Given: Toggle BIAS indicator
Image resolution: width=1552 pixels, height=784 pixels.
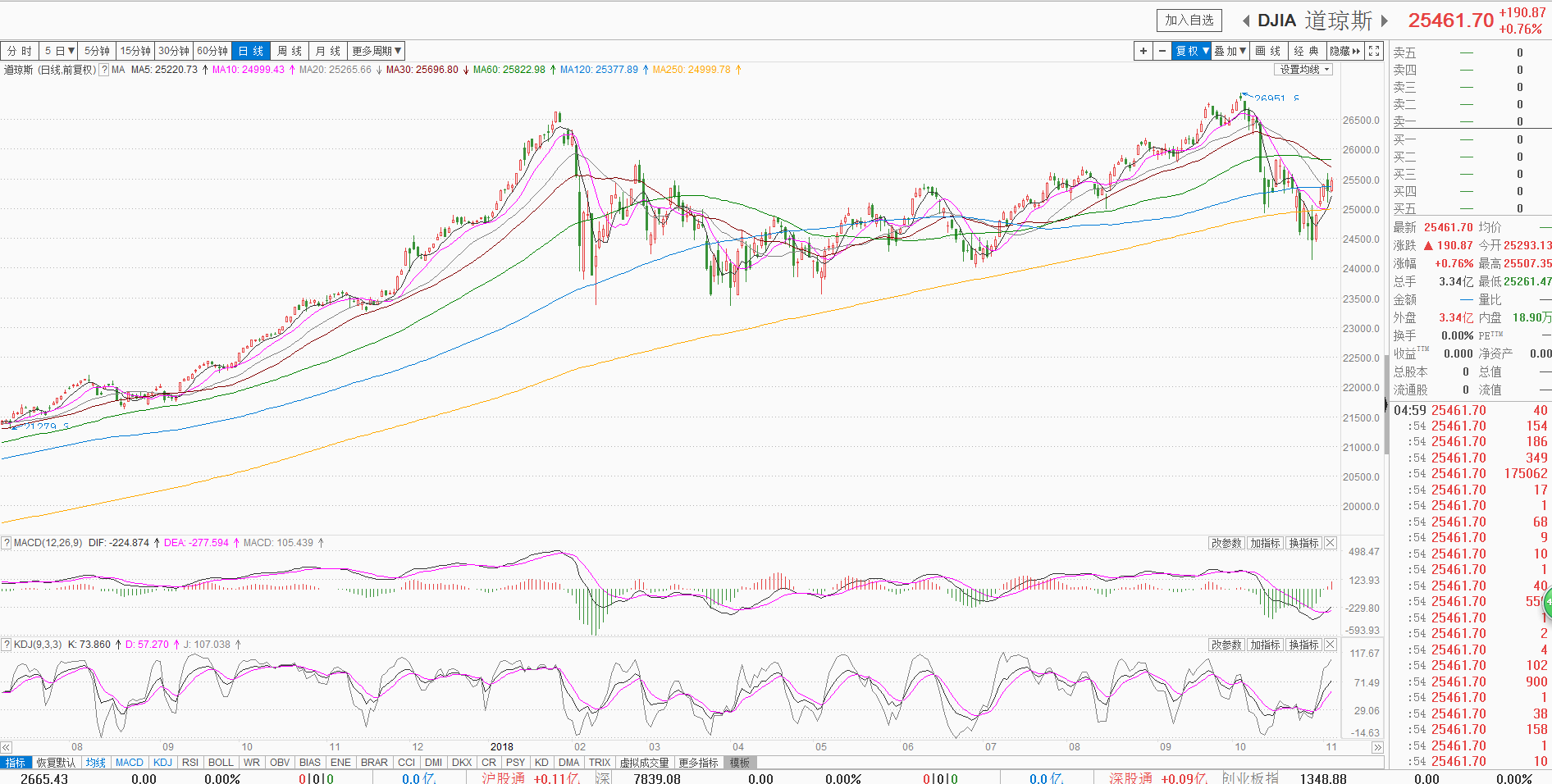Looking at the screenshot, I should tap(310, 763).
